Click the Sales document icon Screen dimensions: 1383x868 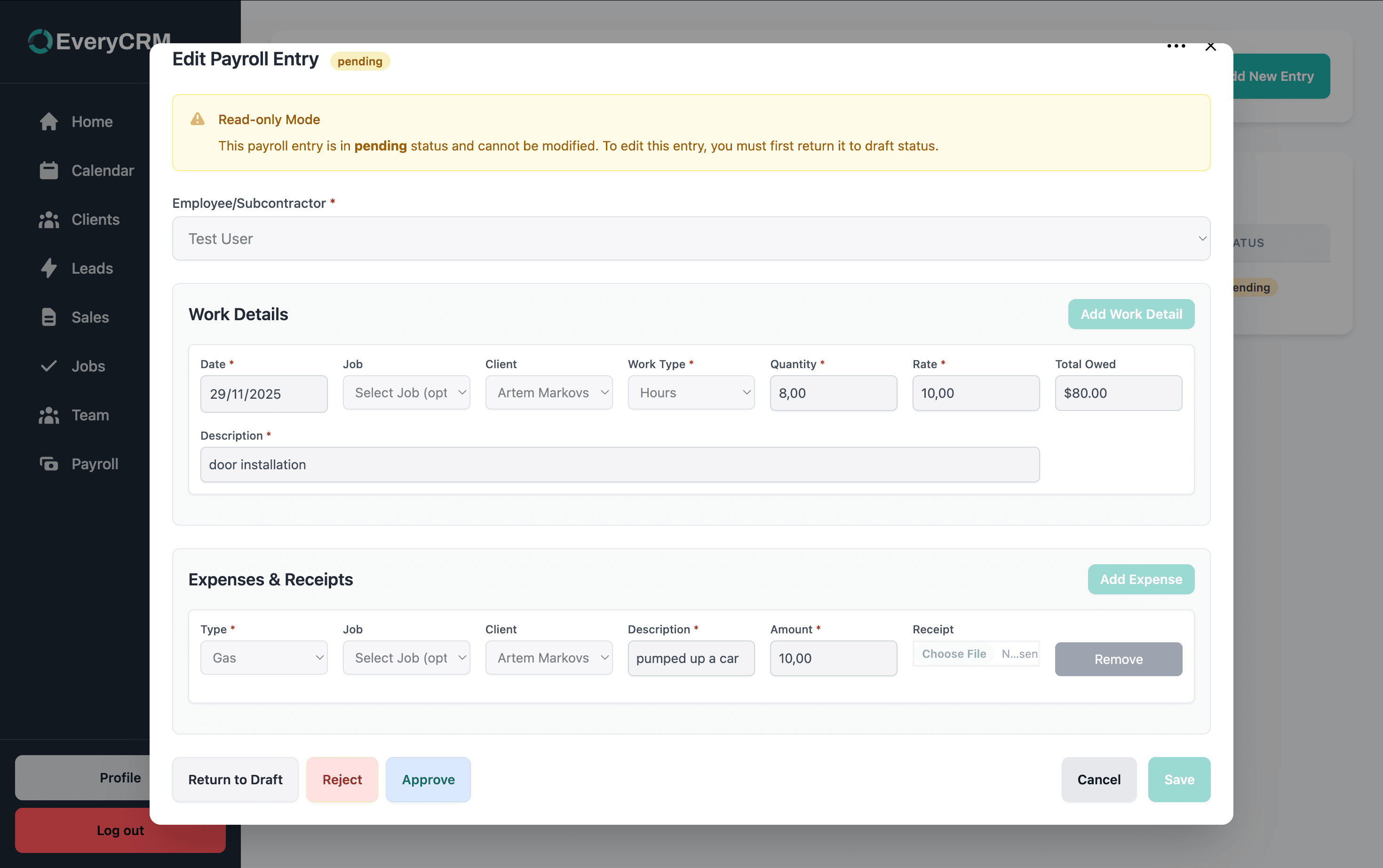click(49, 317)
